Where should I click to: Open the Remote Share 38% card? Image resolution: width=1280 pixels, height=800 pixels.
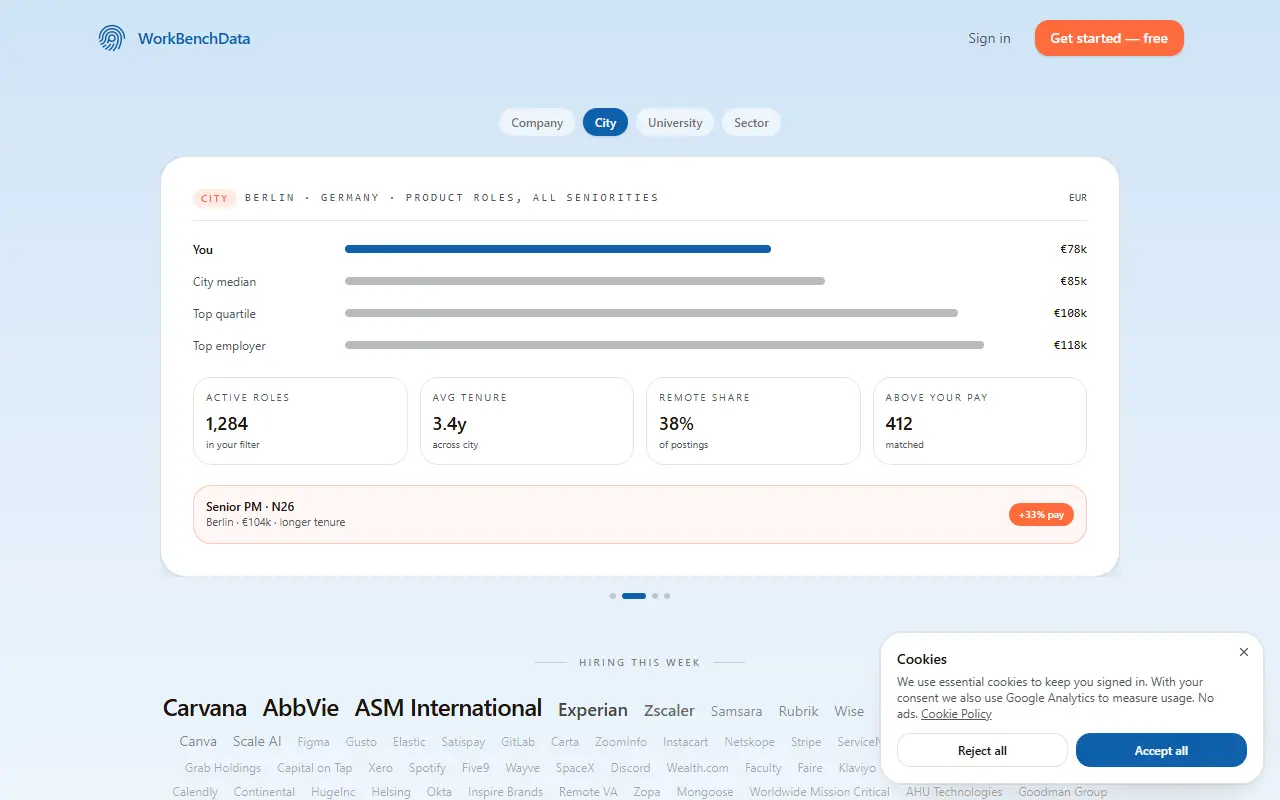tap(753, 421)
